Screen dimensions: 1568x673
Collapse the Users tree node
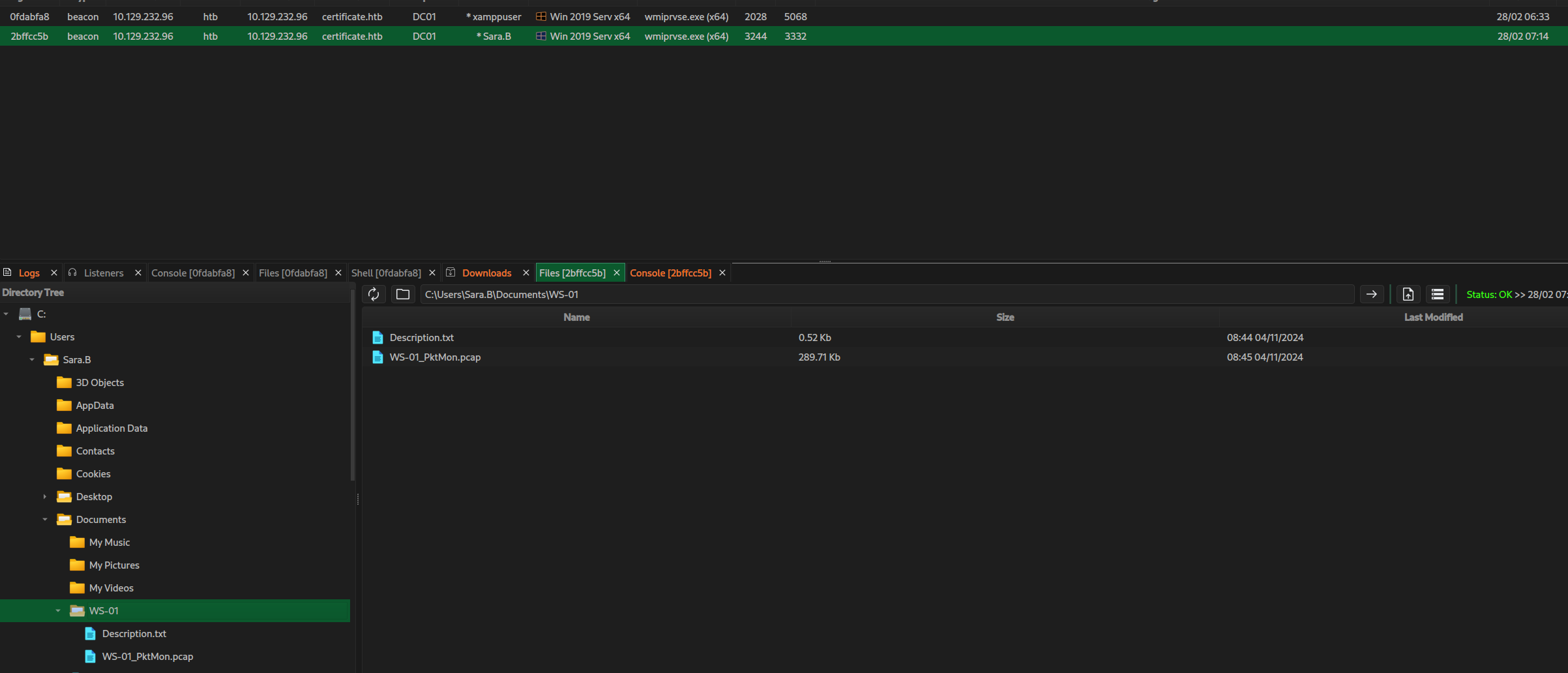[19, 336]
